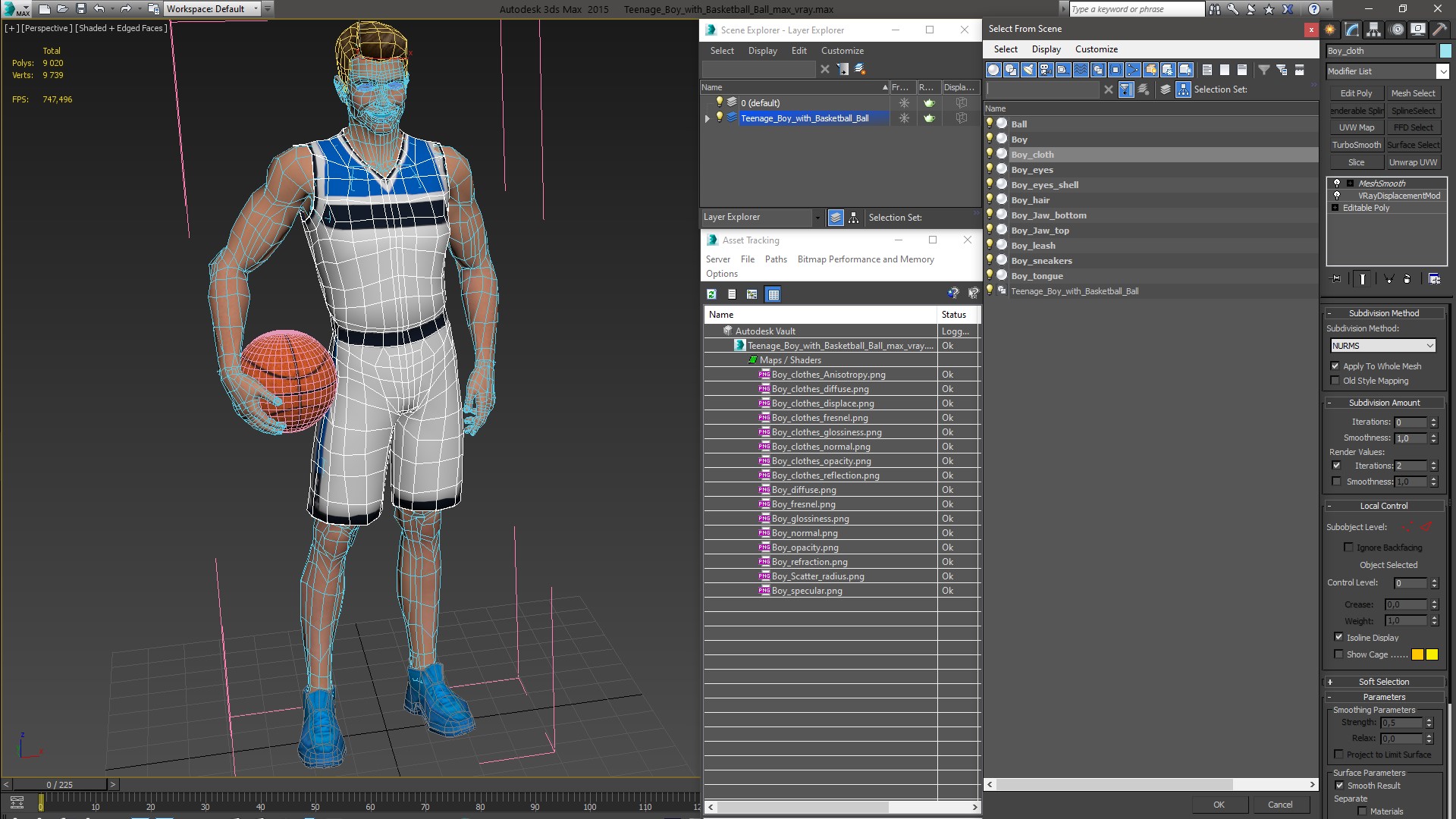Toggle Display Space Warps filter
Screen dimensions: 1456x819
(1081, 70)
